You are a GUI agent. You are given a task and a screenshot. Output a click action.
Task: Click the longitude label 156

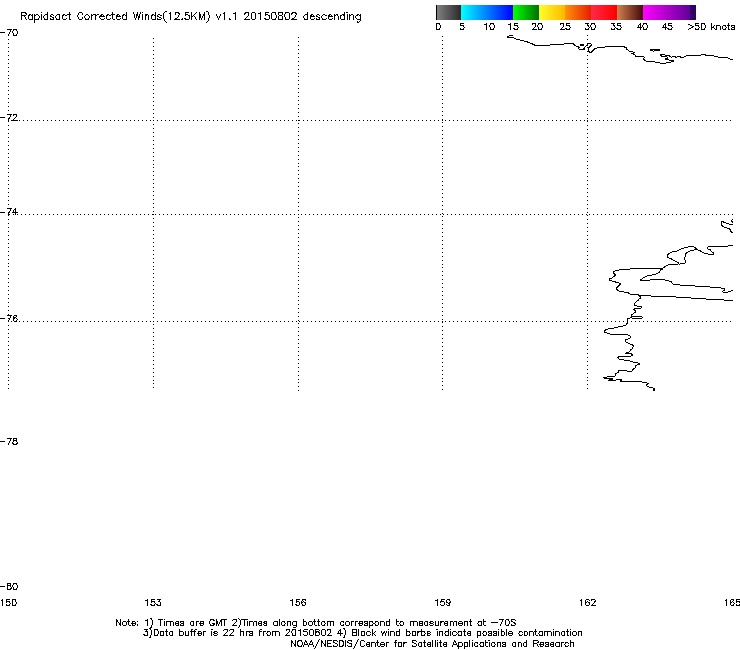click(x=298, y=603)
